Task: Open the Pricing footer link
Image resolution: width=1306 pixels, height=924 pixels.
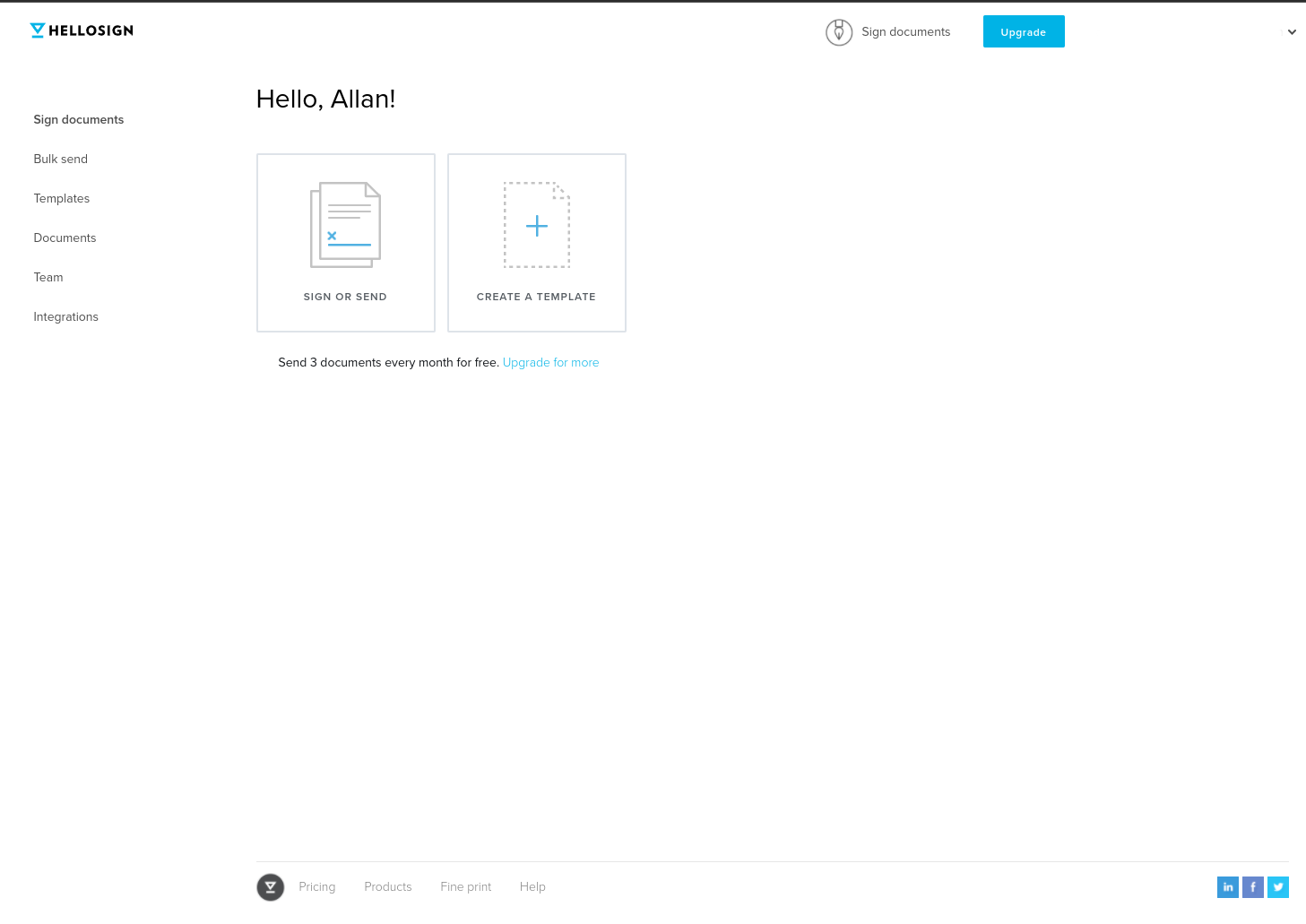Action: [317, 886]
